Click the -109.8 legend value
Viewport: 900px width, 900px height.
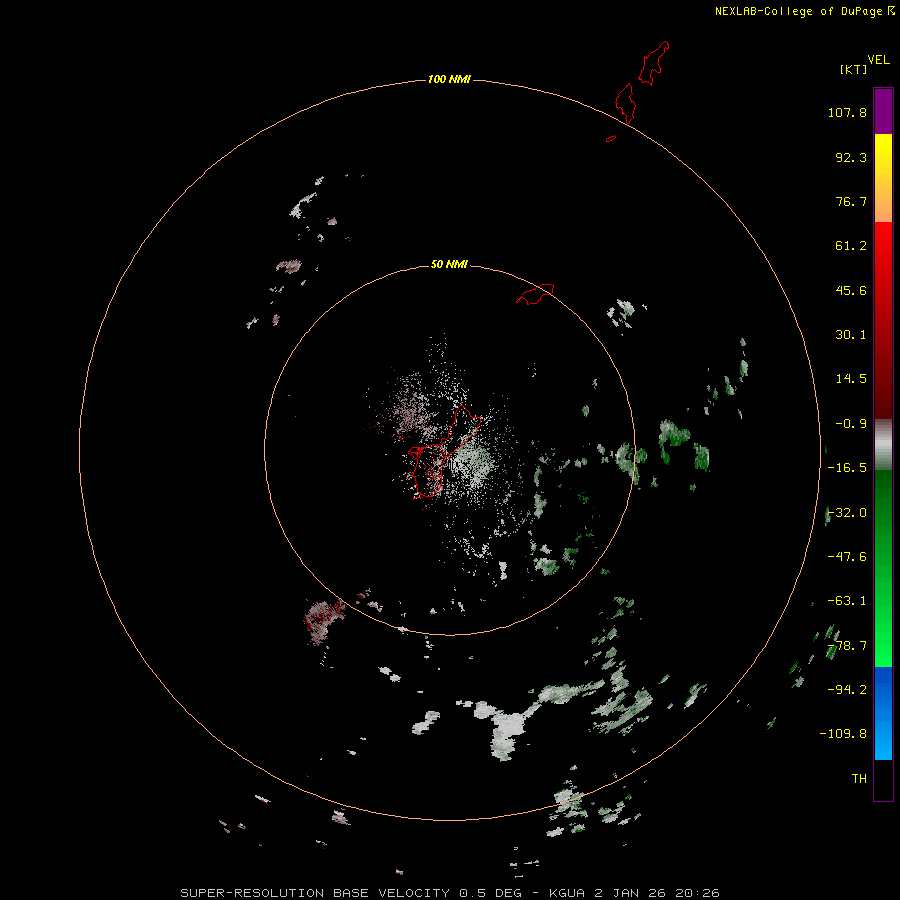(x=843, y=734)
